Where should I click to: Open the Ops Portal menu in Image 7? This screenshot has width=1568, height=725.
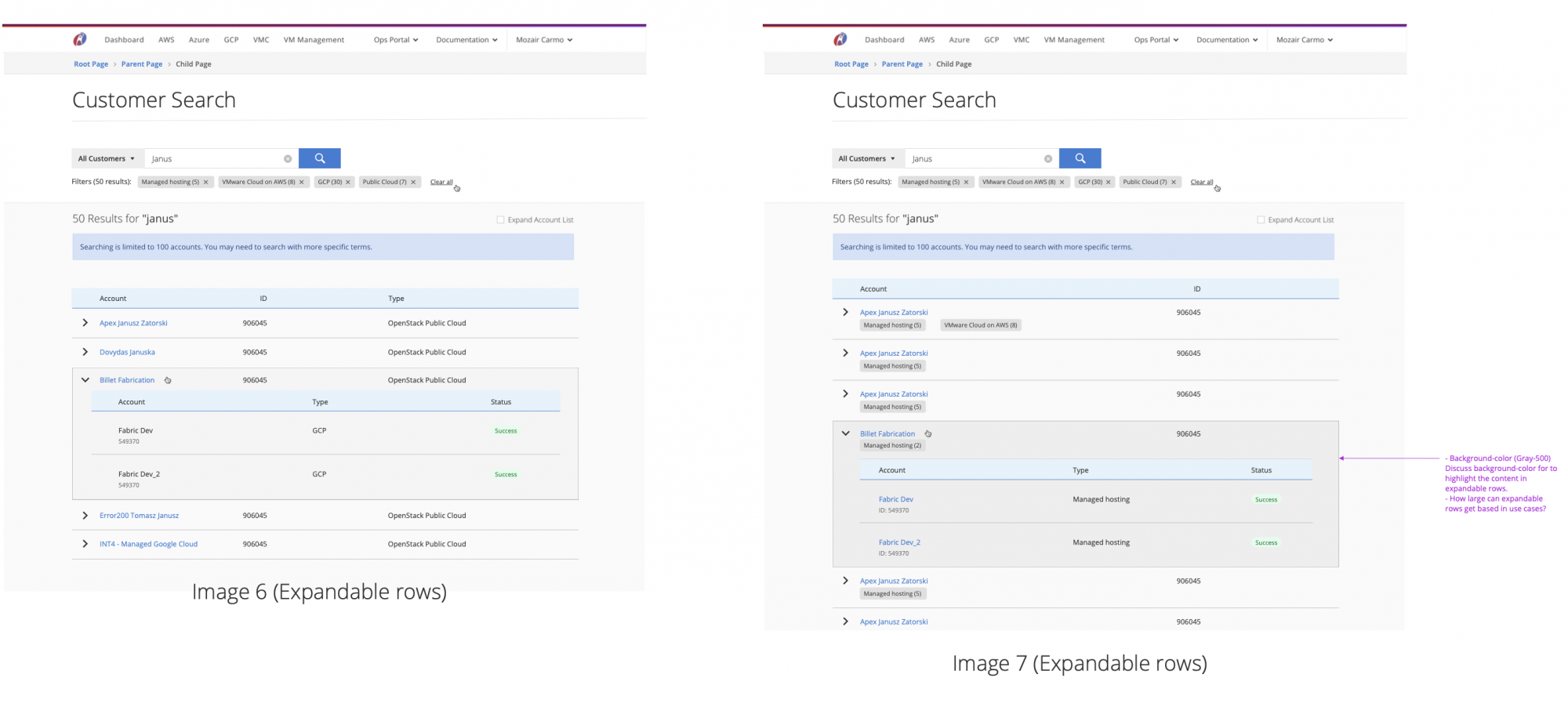1156,40
